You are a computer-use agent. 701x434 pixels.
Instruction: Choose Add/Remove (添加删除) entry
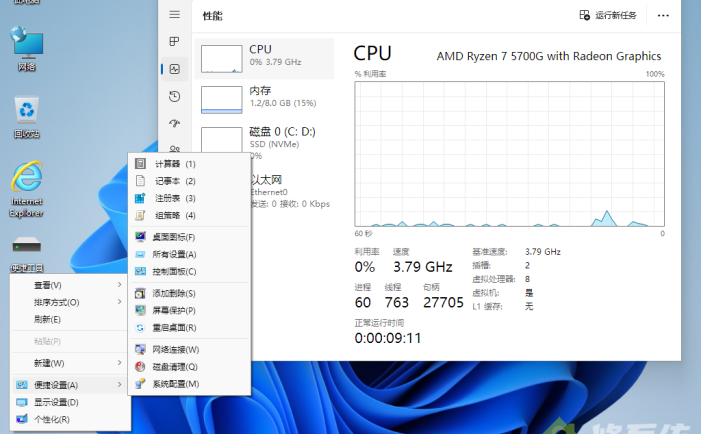189,293
